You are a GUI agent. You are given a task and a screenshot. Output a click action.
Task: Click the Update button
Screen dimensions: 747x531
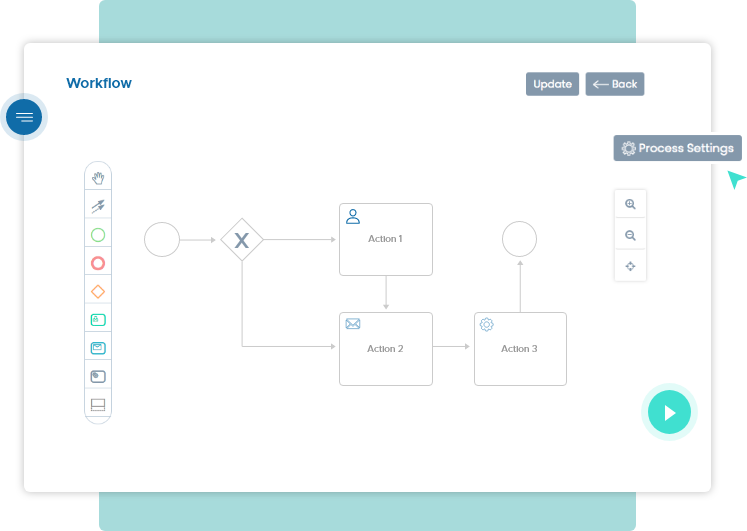click(552, 84)
